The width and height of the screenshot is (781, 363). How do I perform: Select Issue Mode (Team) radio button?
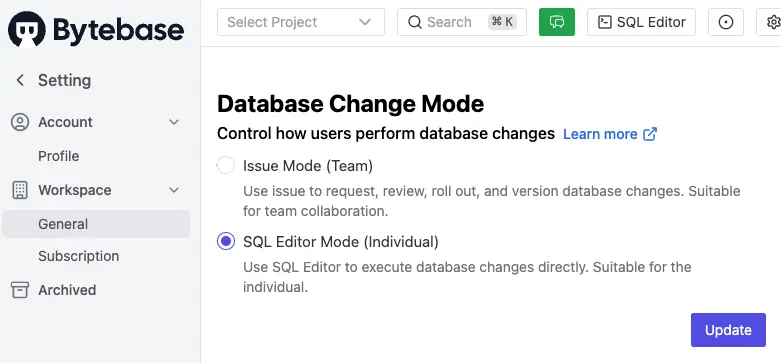tap(226, 165)
